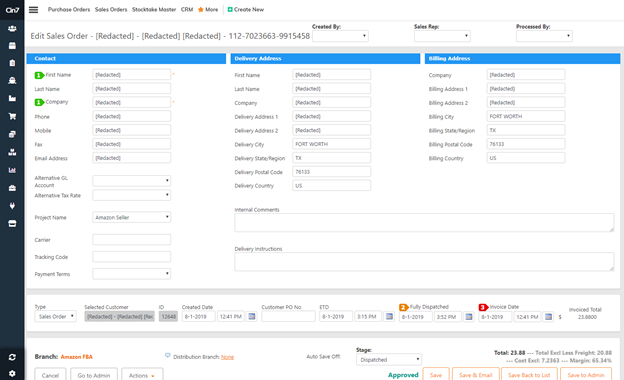
Task: Open the Actions button menu
Action: click(x=142, y=375)
